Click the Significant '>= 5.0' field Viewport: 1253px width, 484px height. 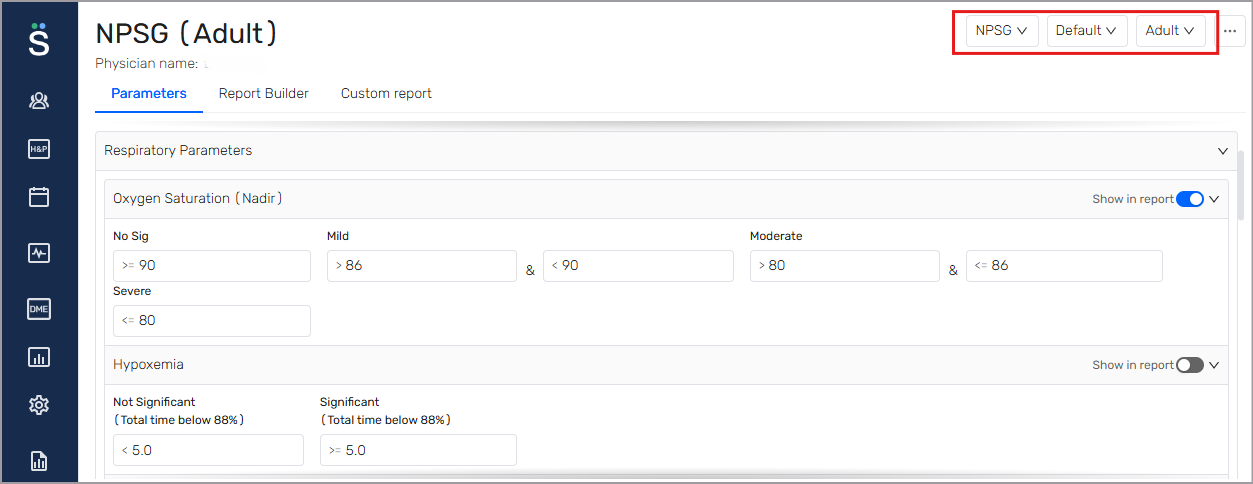[418, 450]
